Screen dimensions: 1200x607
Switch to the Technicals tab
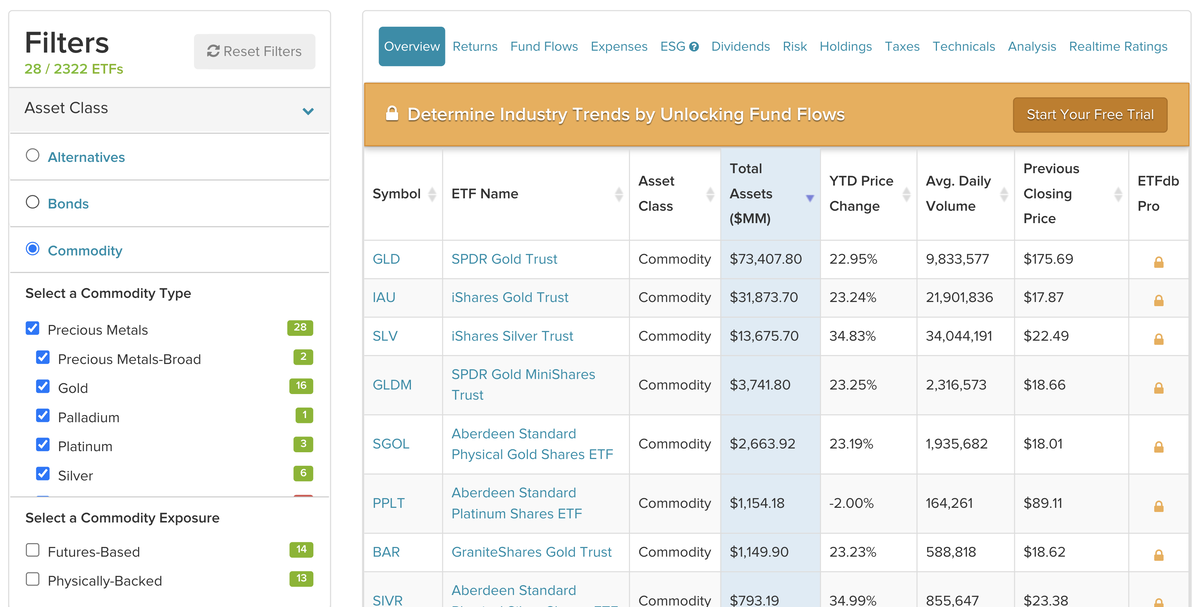pyautogui.click(x=964, y=46)
